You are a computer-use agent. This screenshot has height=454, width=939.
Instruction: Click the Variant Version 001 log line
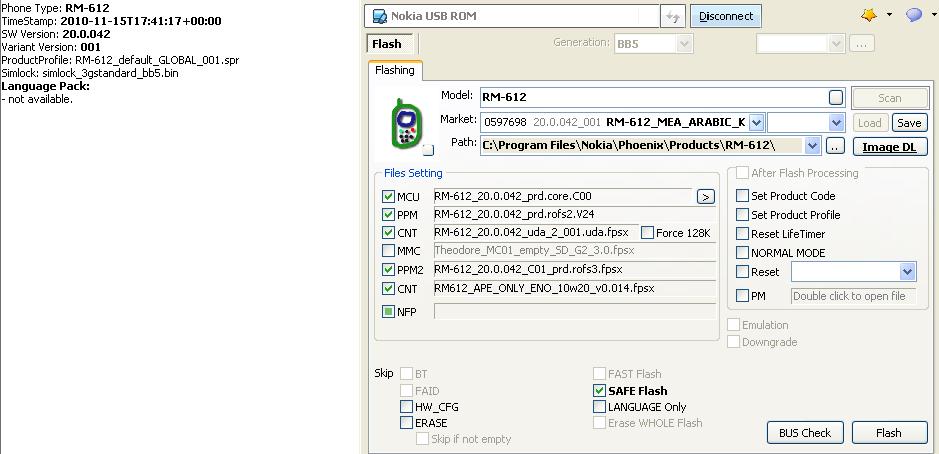click(x=51, y=47)
